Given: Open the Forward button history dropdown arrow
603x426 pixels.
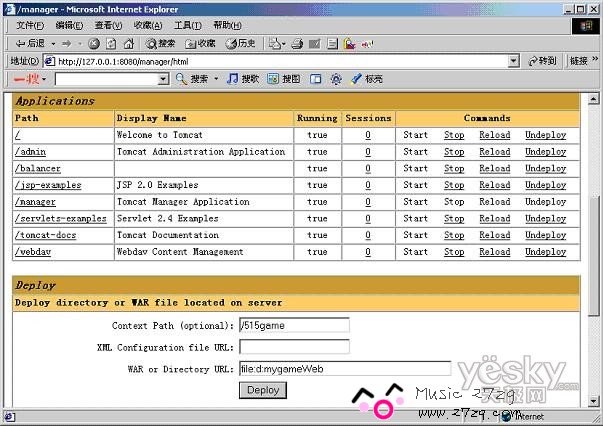Looking at the screenshot, I should [x=80, y=44].
